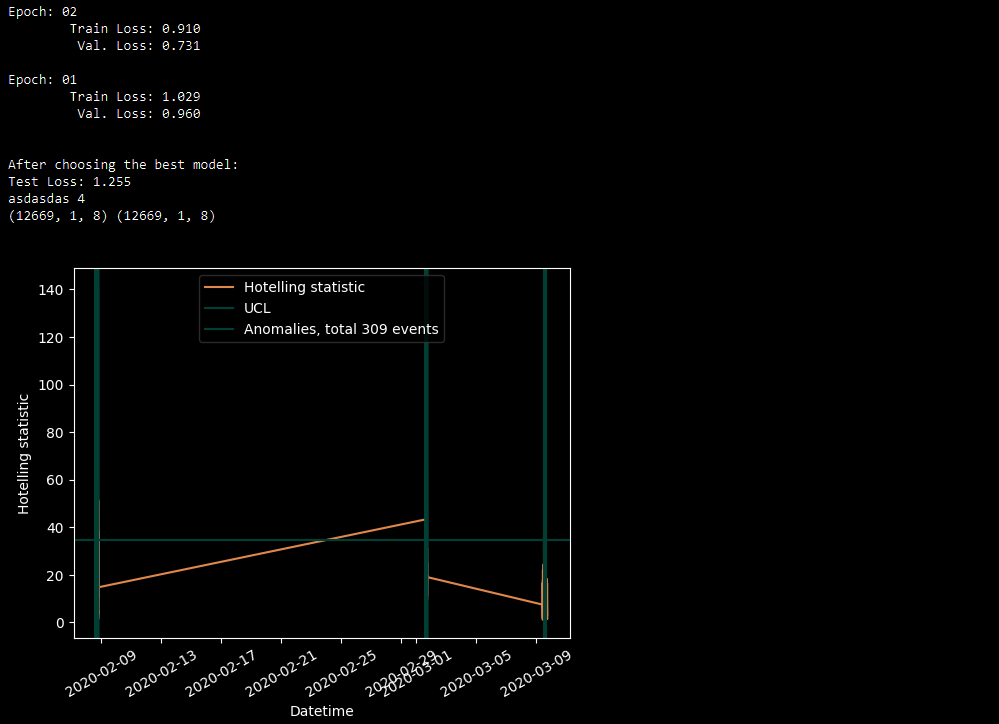Click the '20' y-axis tick label
This screenshot has height=724, width=999.
coord(55,576)
